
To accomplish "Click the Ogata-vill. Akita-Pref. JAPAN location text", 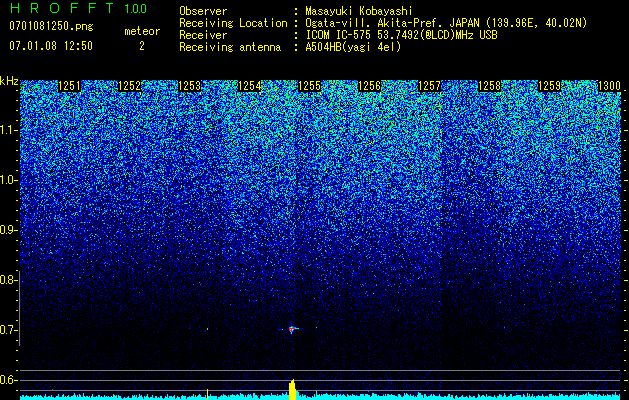I will [446, 23].
